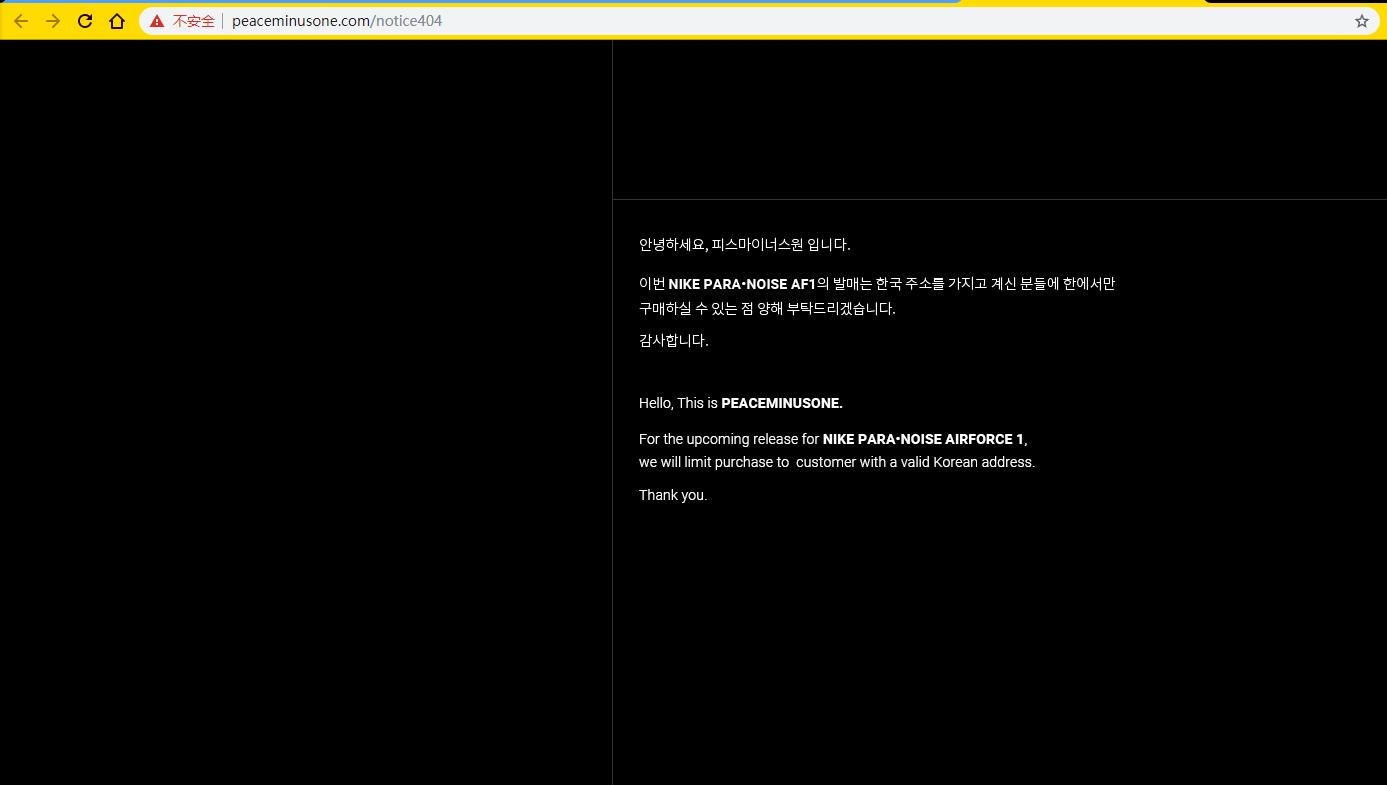The height and width of the screenshot is (785, 1387).
Task: Click the bold NIKE PARA•NOISE AIRFORCE 1 text
Action: pyautogui.click(x=923, y=439)
